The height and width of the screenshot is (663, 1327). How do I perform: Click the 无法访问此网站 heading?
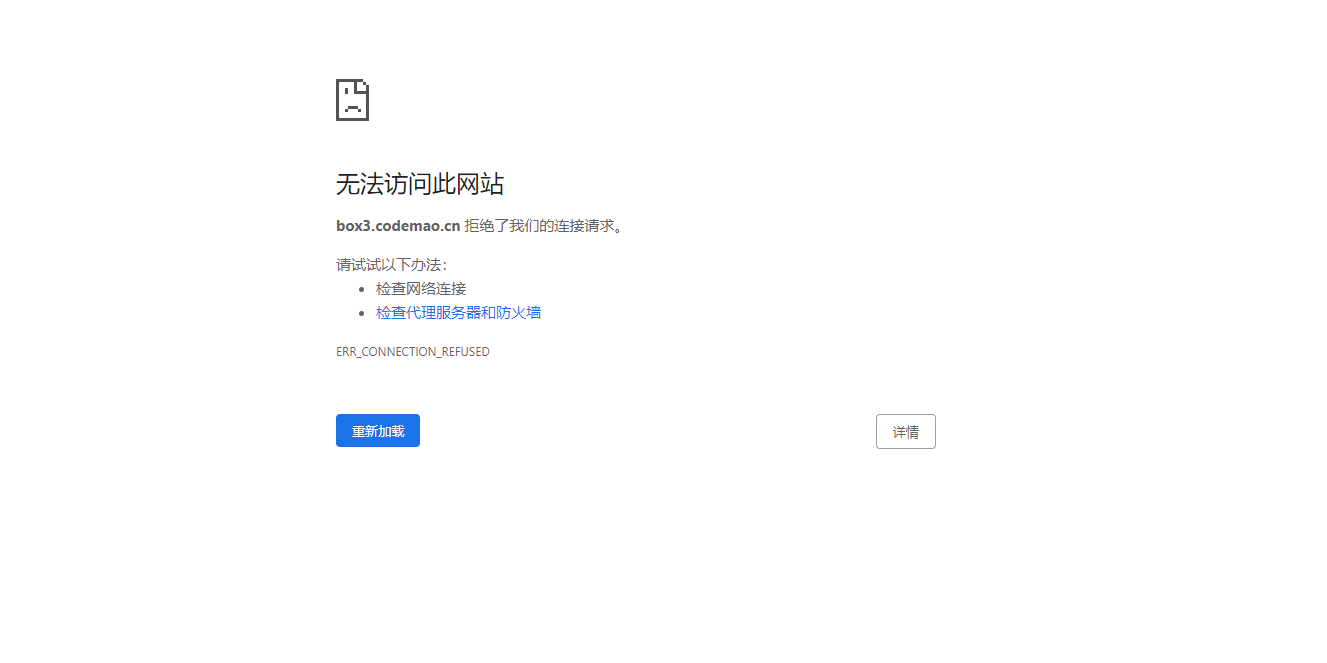420,184
